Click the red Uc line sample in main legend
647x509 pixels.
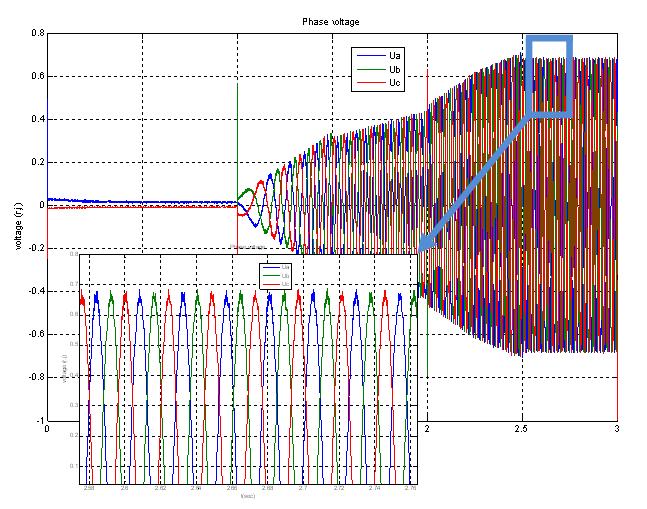[371, 83]
